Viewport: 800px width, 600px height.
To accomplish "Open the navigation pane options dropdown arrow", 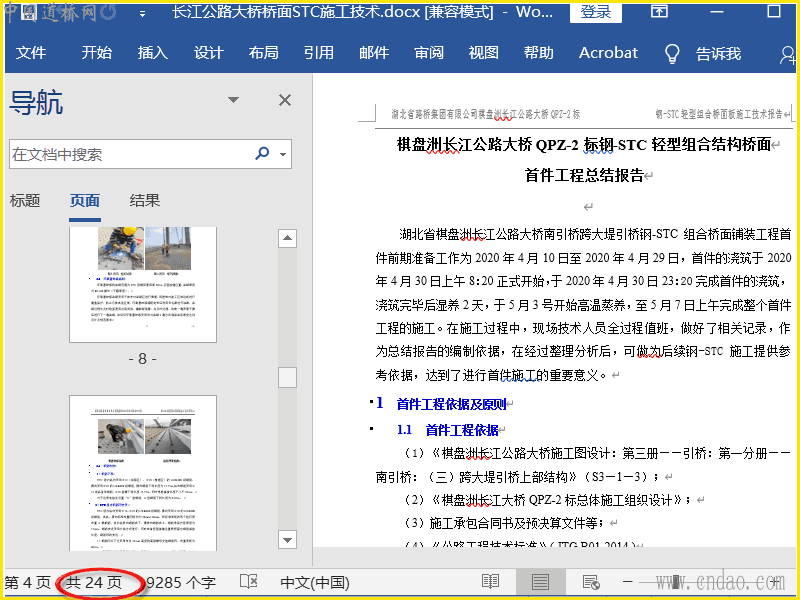I will [x=233, y=100].
